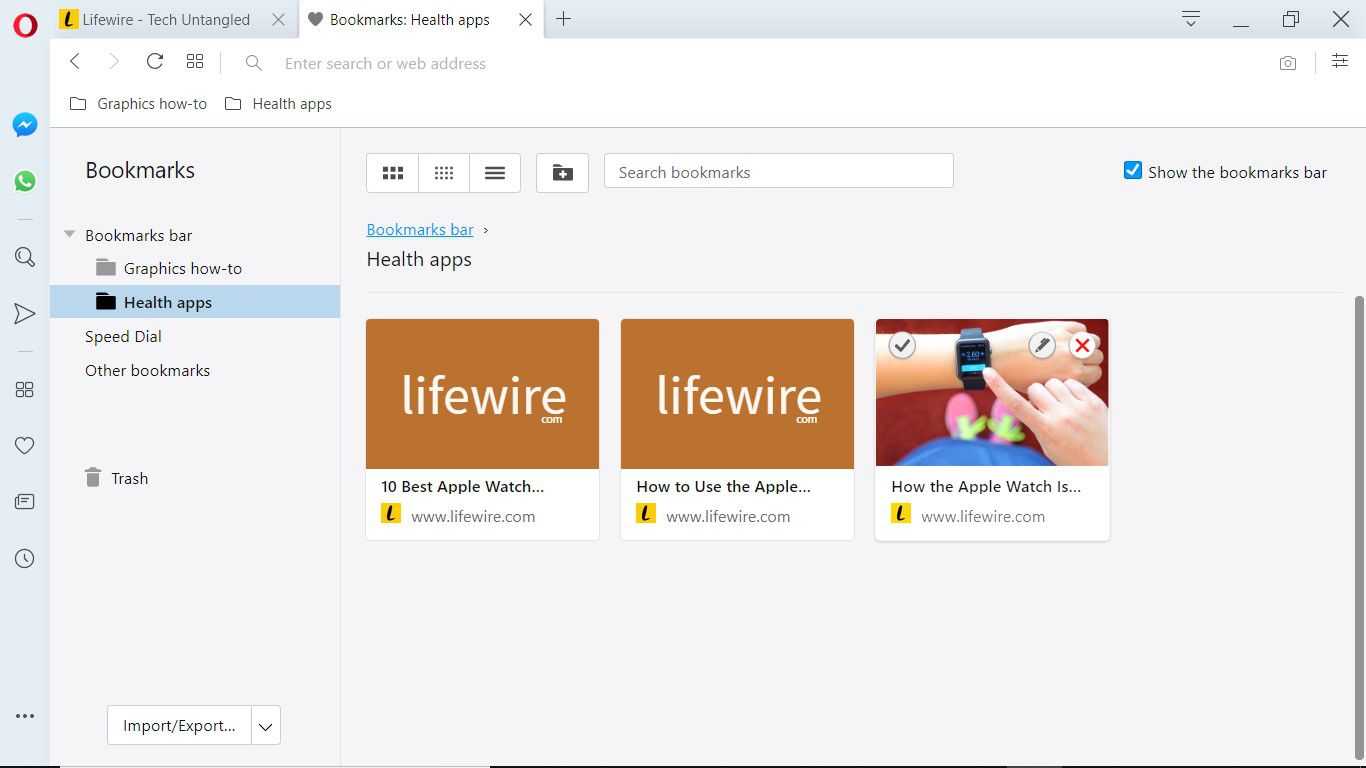Click the pencil edit icon on bookmark
The height and width of the screenshot is (768, 1366).
click(1041, 346)
